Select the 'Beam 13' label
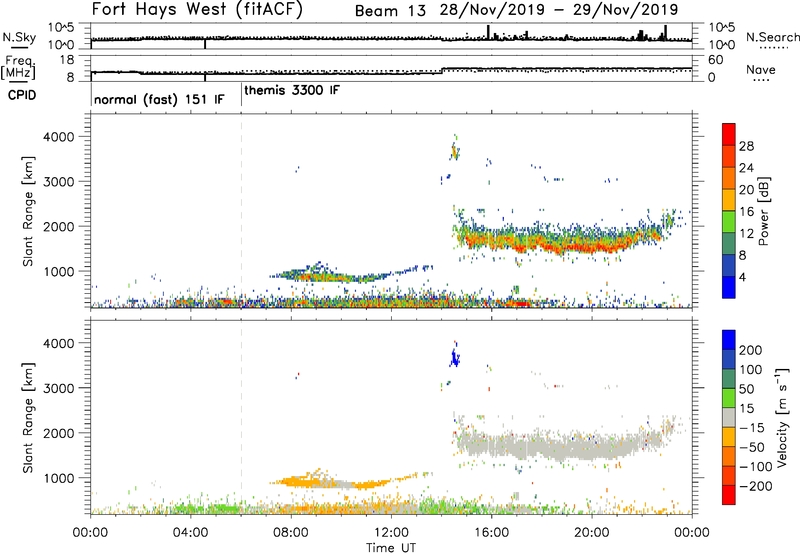800x554 pixels. pos(390,11)
